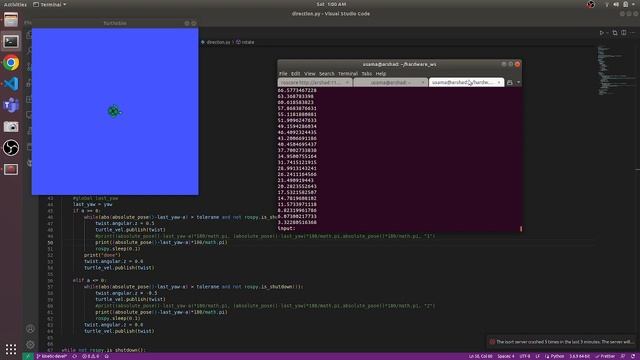The image size is (640, 360).
Task: Click the Prettier status bar item
Action: coord(605,356)
